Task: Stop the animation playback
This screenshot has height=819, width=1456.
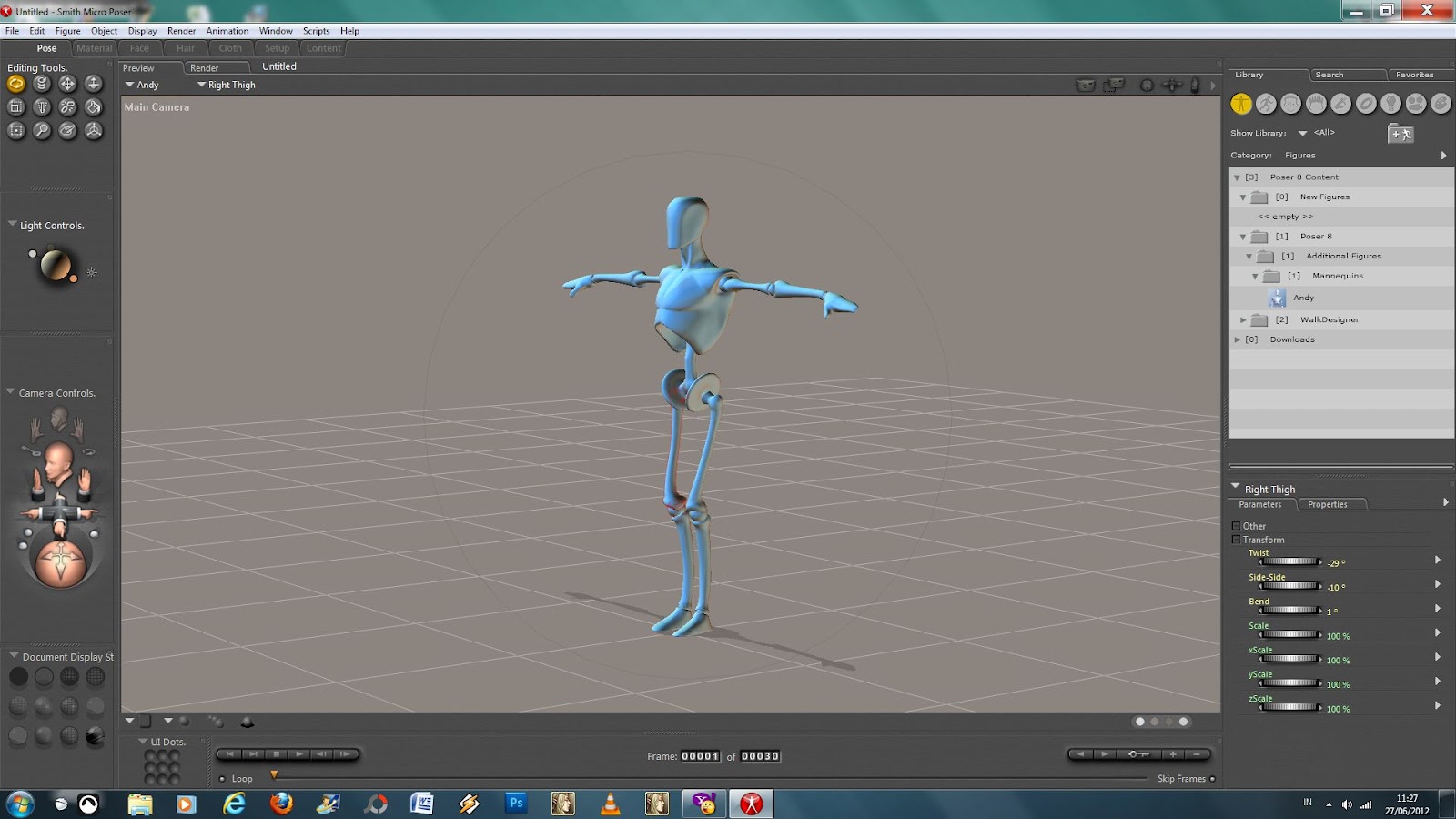Action: [276, 753]
